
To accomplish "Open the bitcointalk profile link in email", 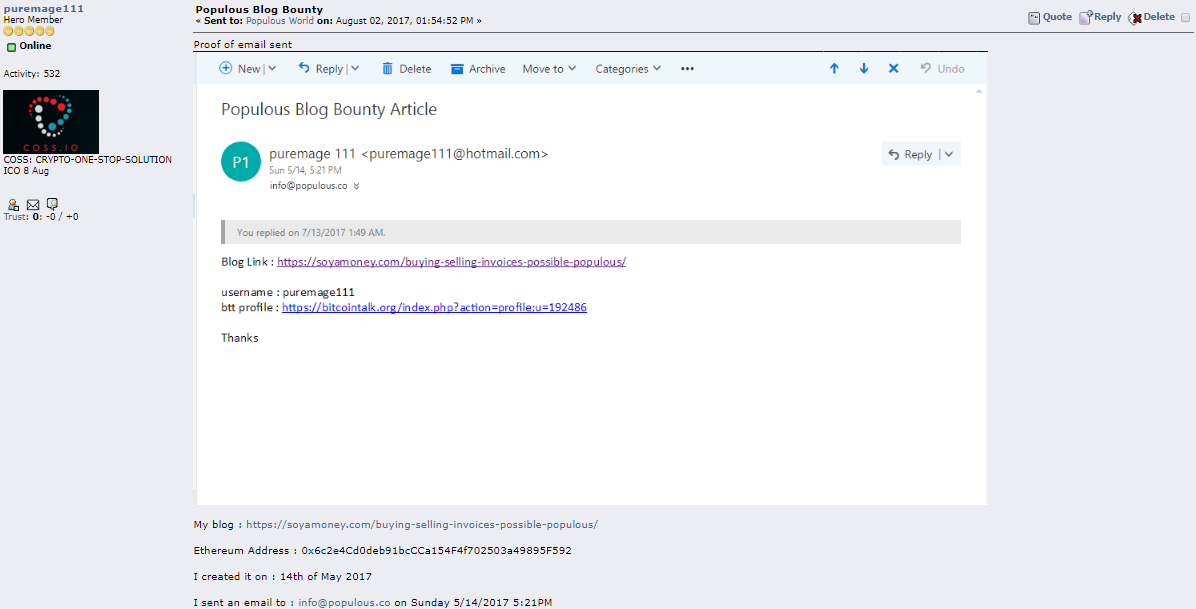I will point(434,308).
